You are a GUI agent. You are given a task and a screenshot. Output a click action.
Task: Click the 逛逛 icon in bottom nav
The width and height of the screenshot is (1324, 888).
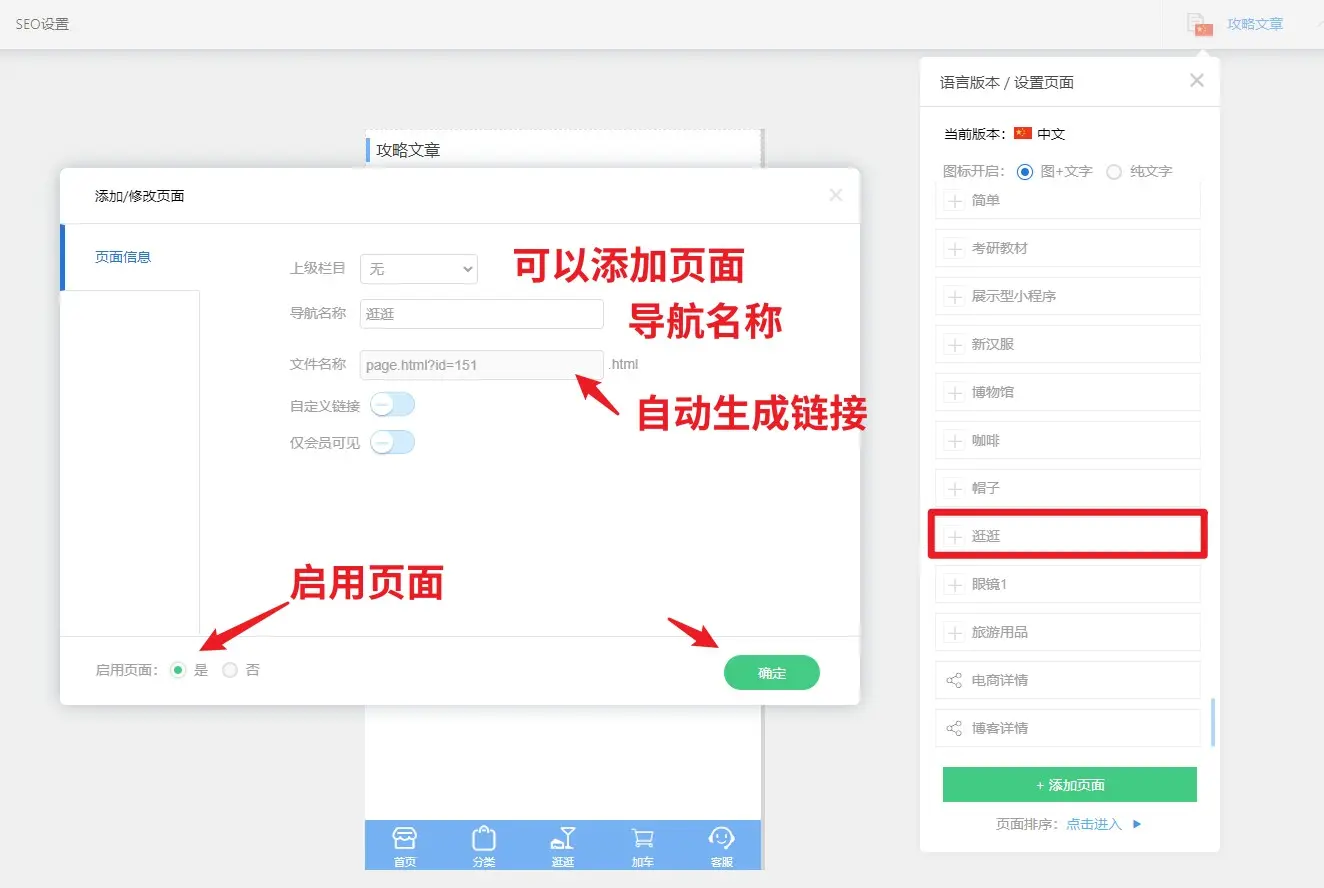(563, 838)
